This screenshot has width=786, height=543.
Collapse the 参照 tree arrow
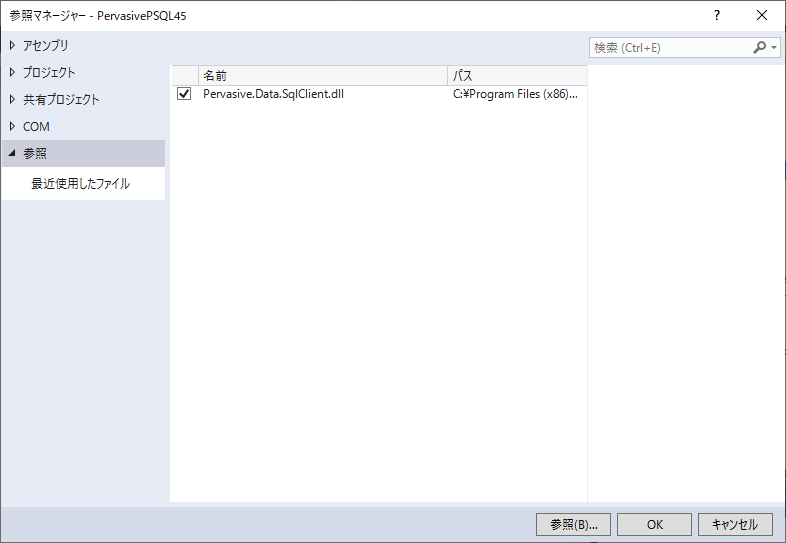13,153
